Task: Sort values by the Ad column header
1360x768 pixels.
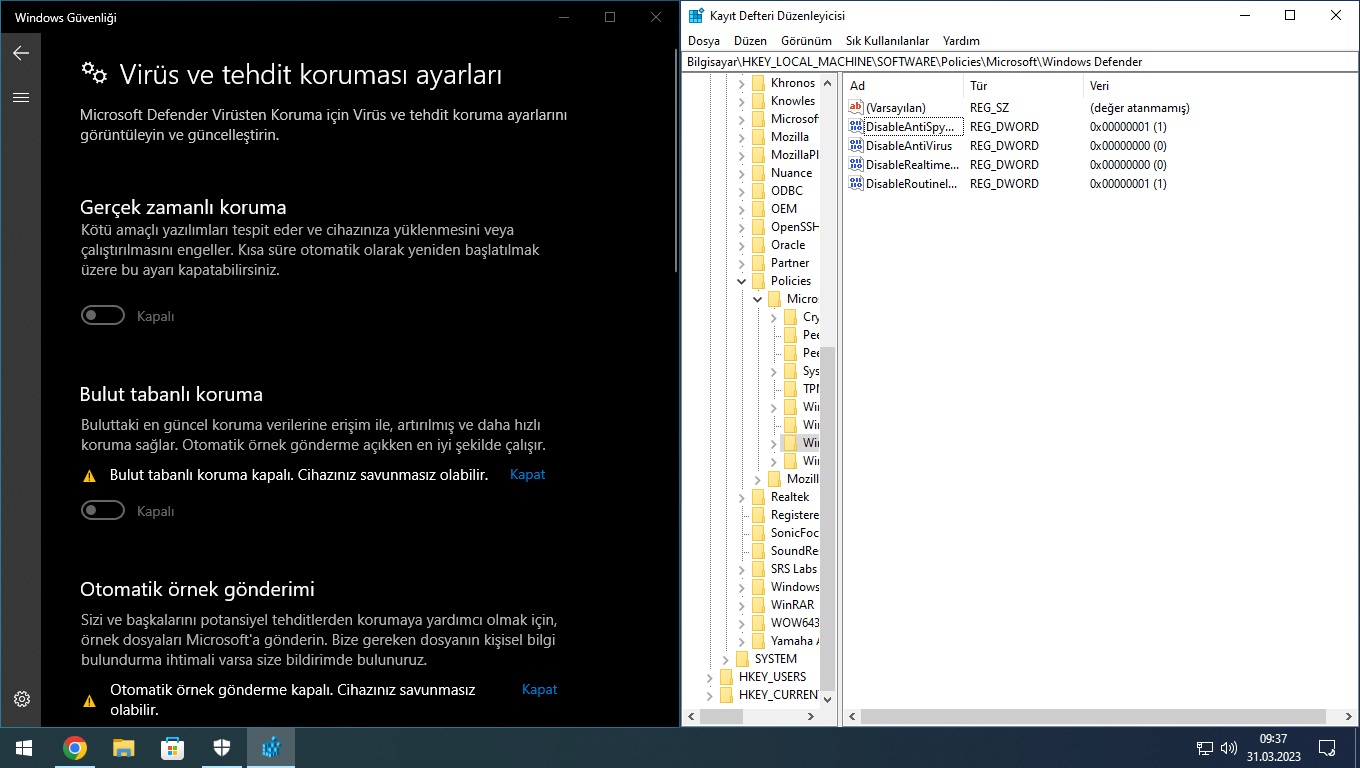Action: [903, 86]
